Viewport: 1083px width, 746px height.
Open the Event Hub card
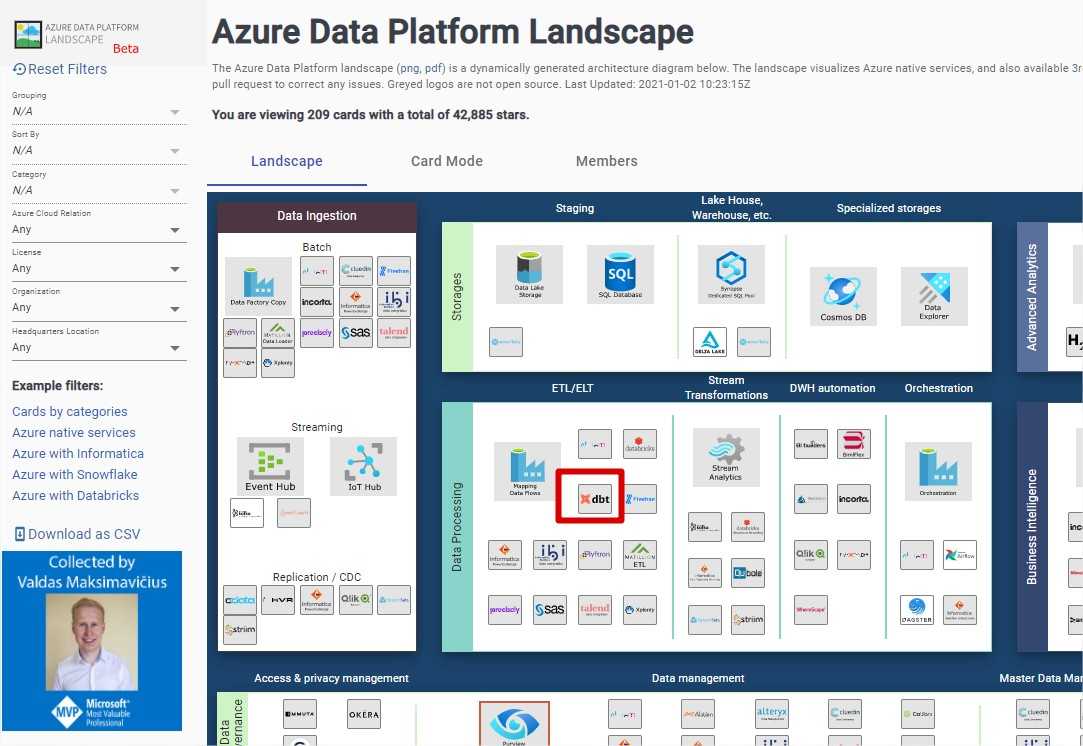pos(270,466)
